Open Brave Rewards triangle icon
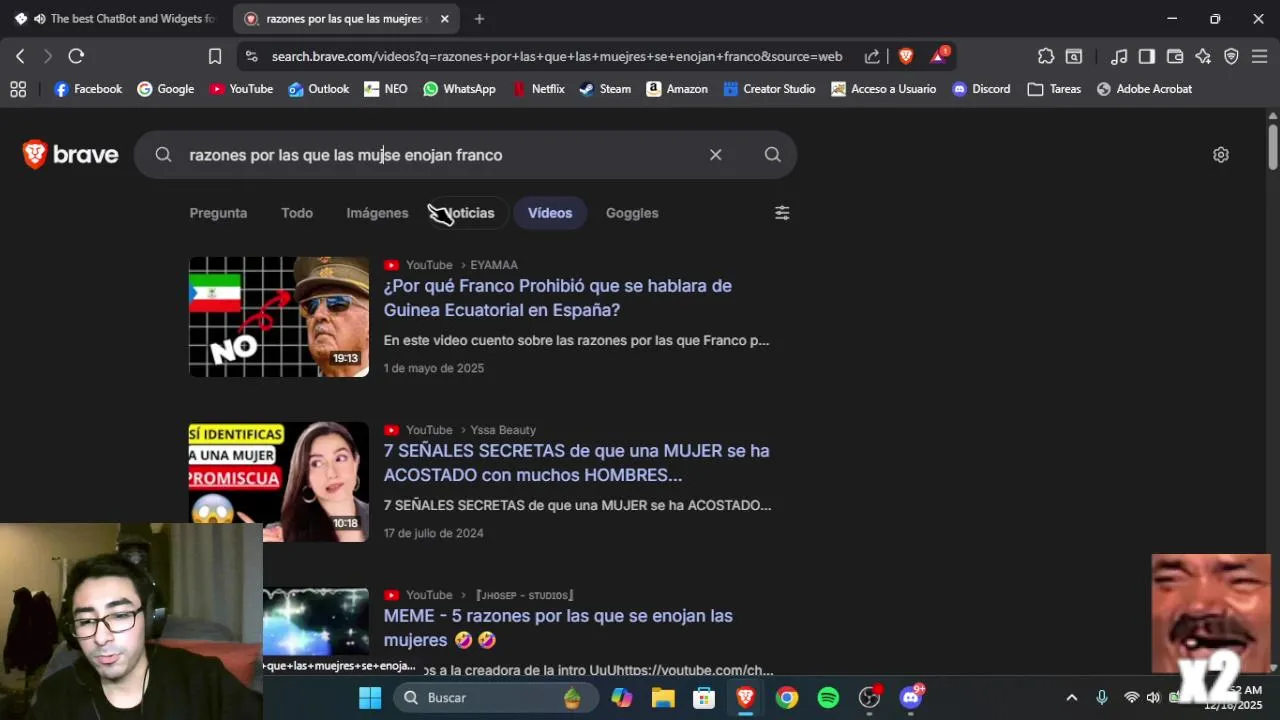This screenshot has height=720, width=1280. click(x=939, y=56)
